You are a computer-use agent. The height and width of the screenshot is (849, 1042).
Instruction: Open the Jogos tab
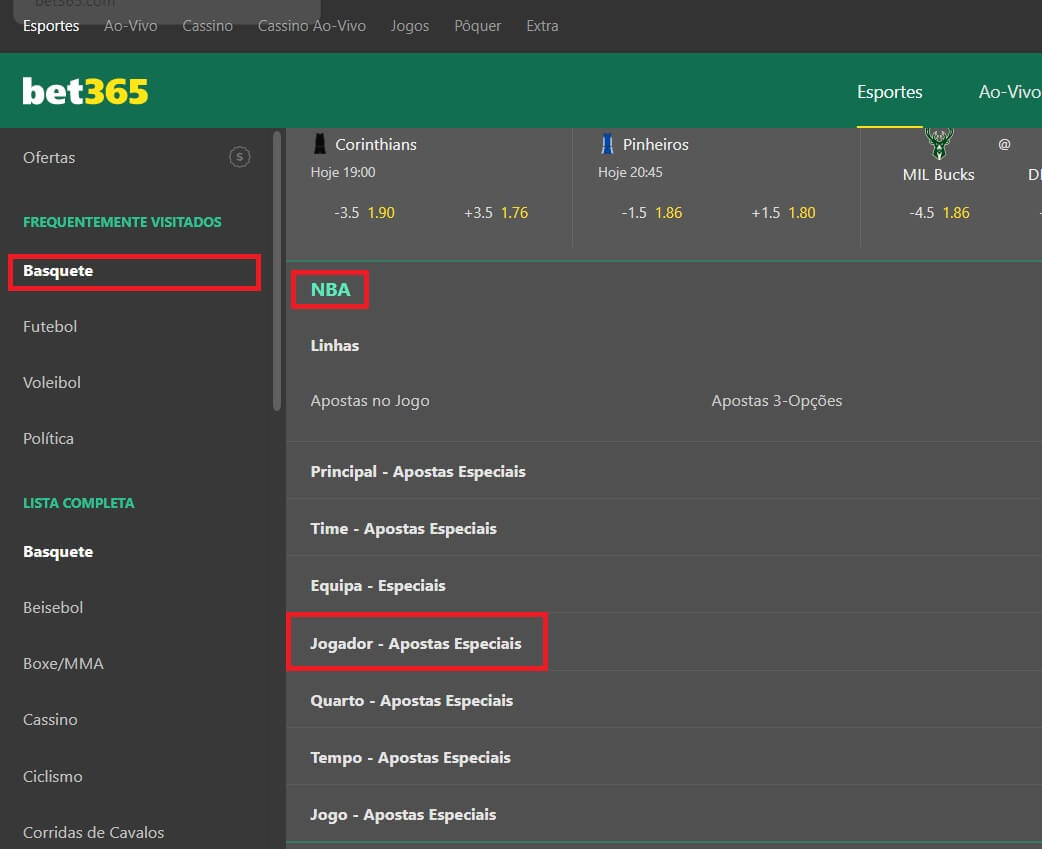[409, 26]
